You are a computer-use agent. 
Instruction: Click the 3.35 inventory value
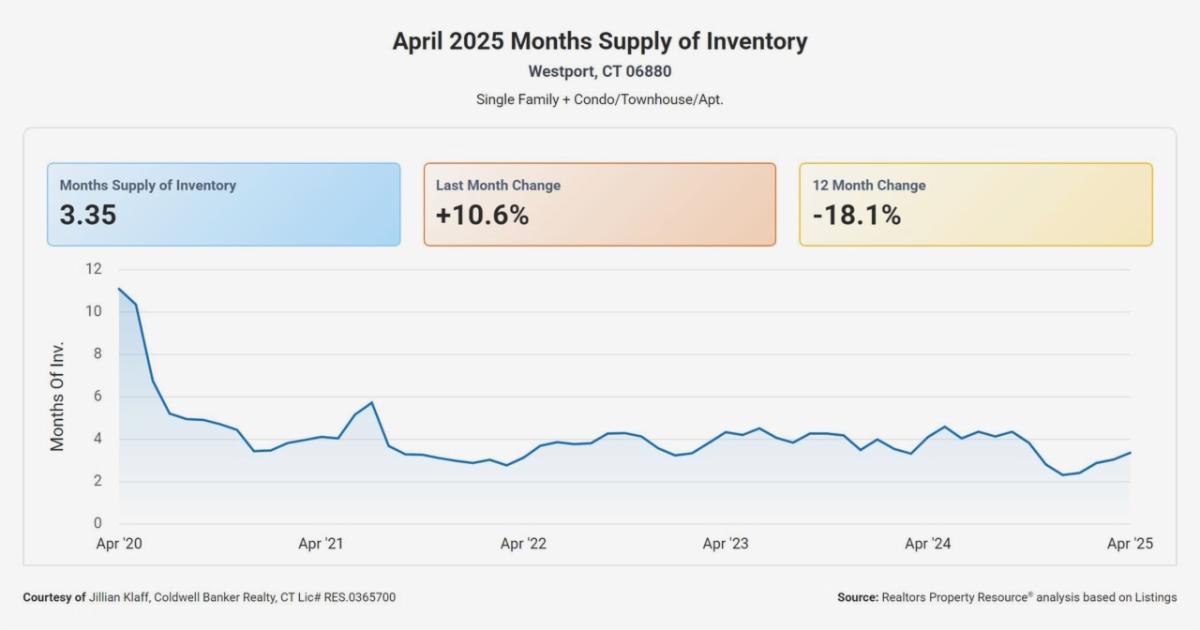[x=88, y=215]
